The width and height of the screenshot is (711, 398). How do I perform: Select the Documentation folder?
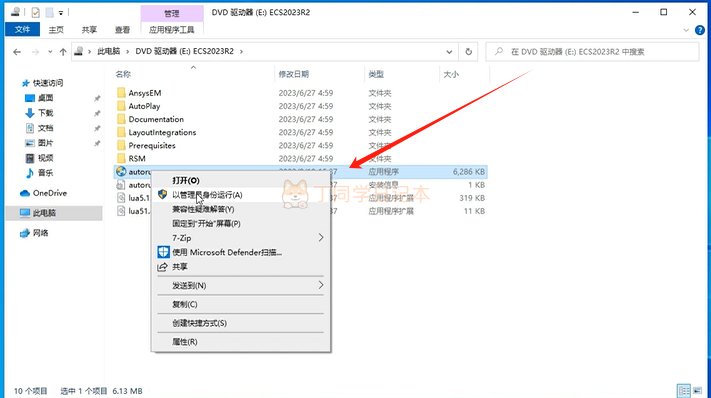pyautogui.click(x=156, y=119)
